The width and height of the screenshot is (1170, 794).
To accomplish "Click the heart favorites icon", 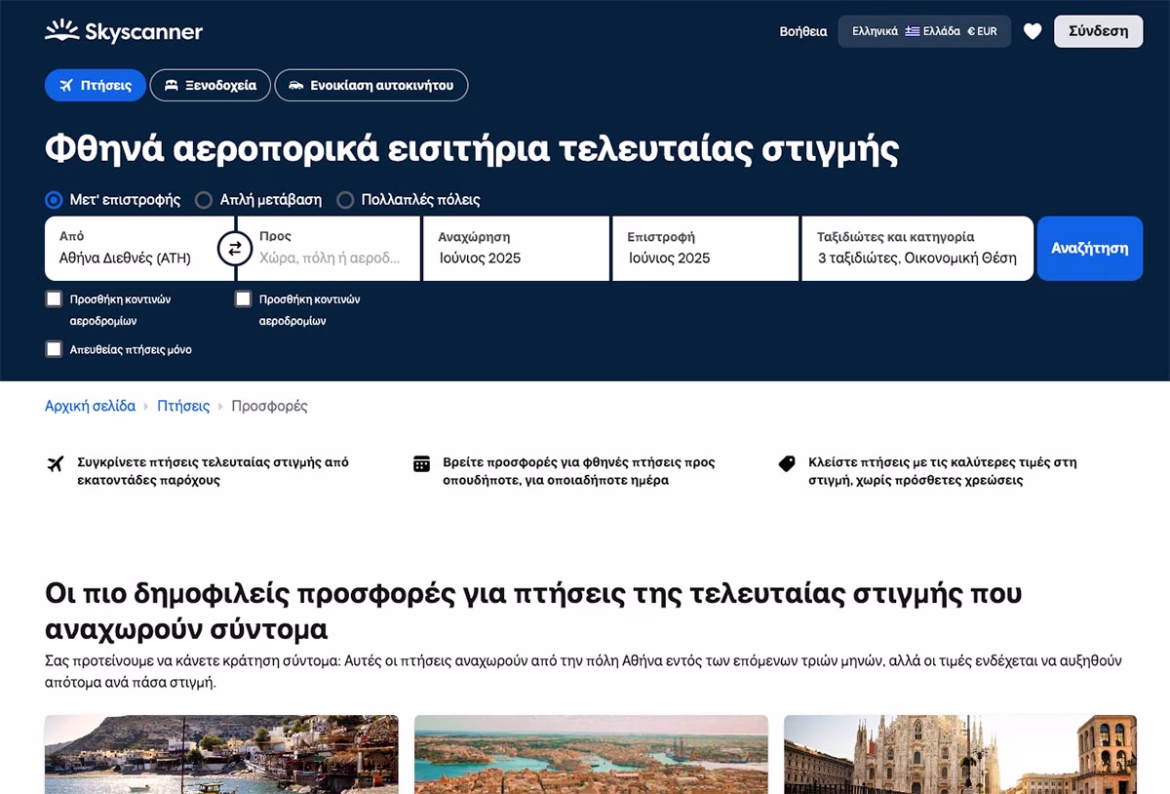I will (1032, 31).
